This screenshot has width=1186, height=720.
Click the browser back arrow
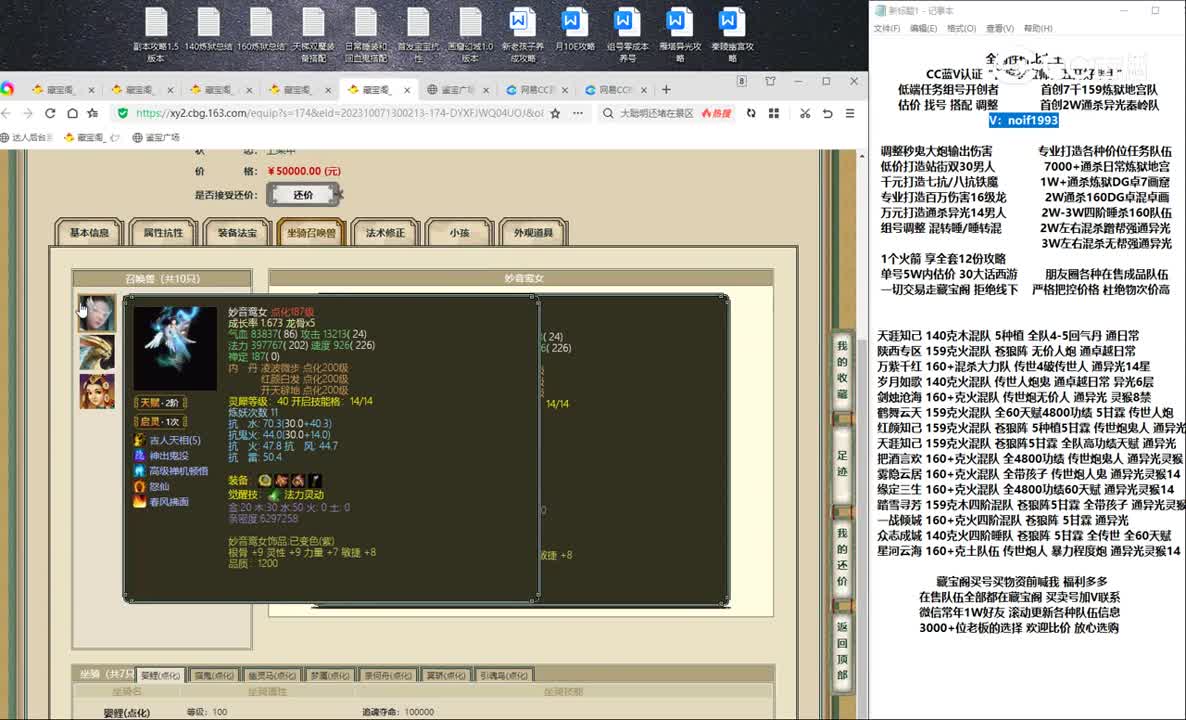pyautogui.click(x=7, y=113)
